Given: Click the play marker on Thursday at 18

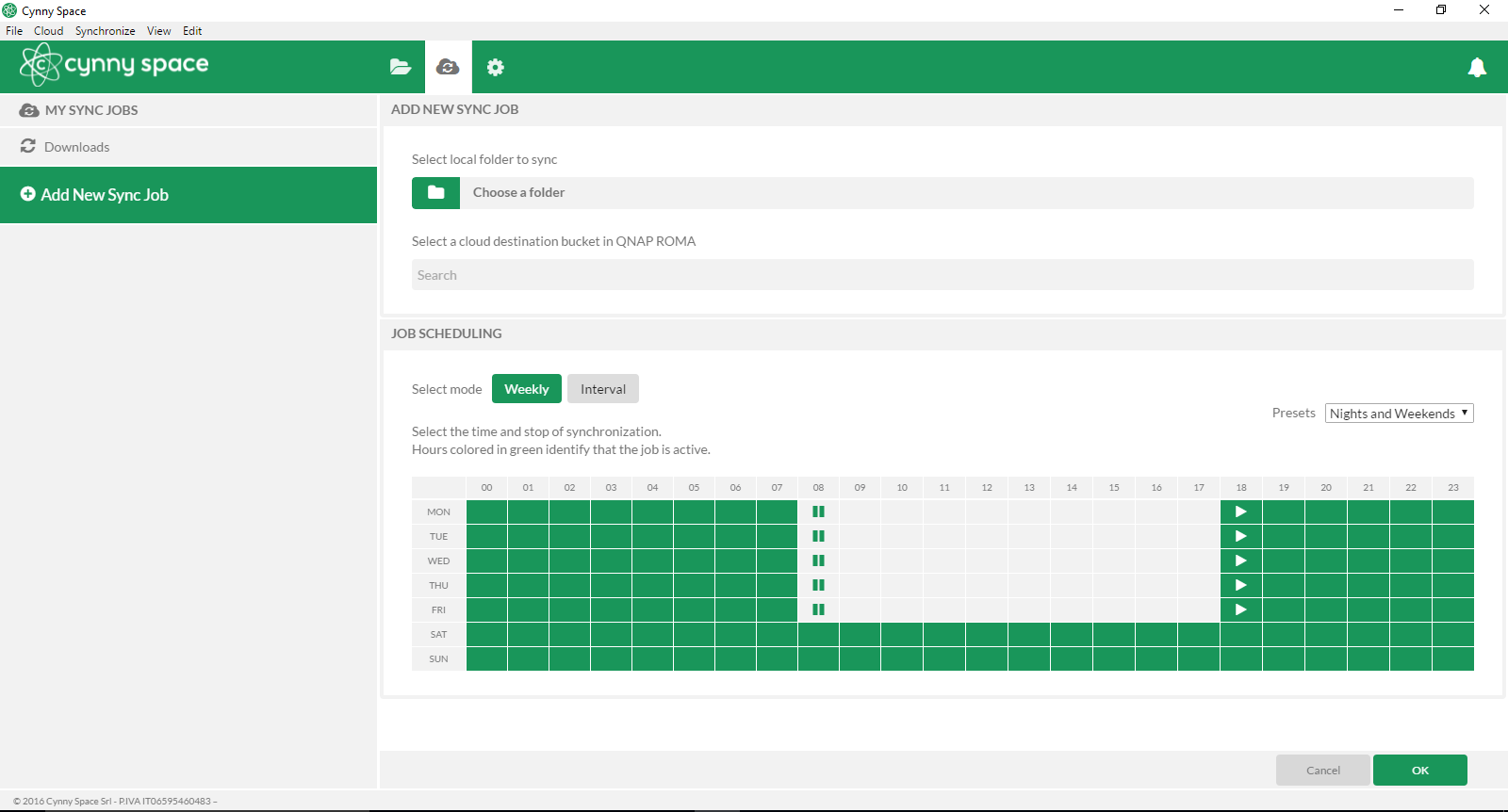Looking at the screenshot, I should pos(1241,585).
